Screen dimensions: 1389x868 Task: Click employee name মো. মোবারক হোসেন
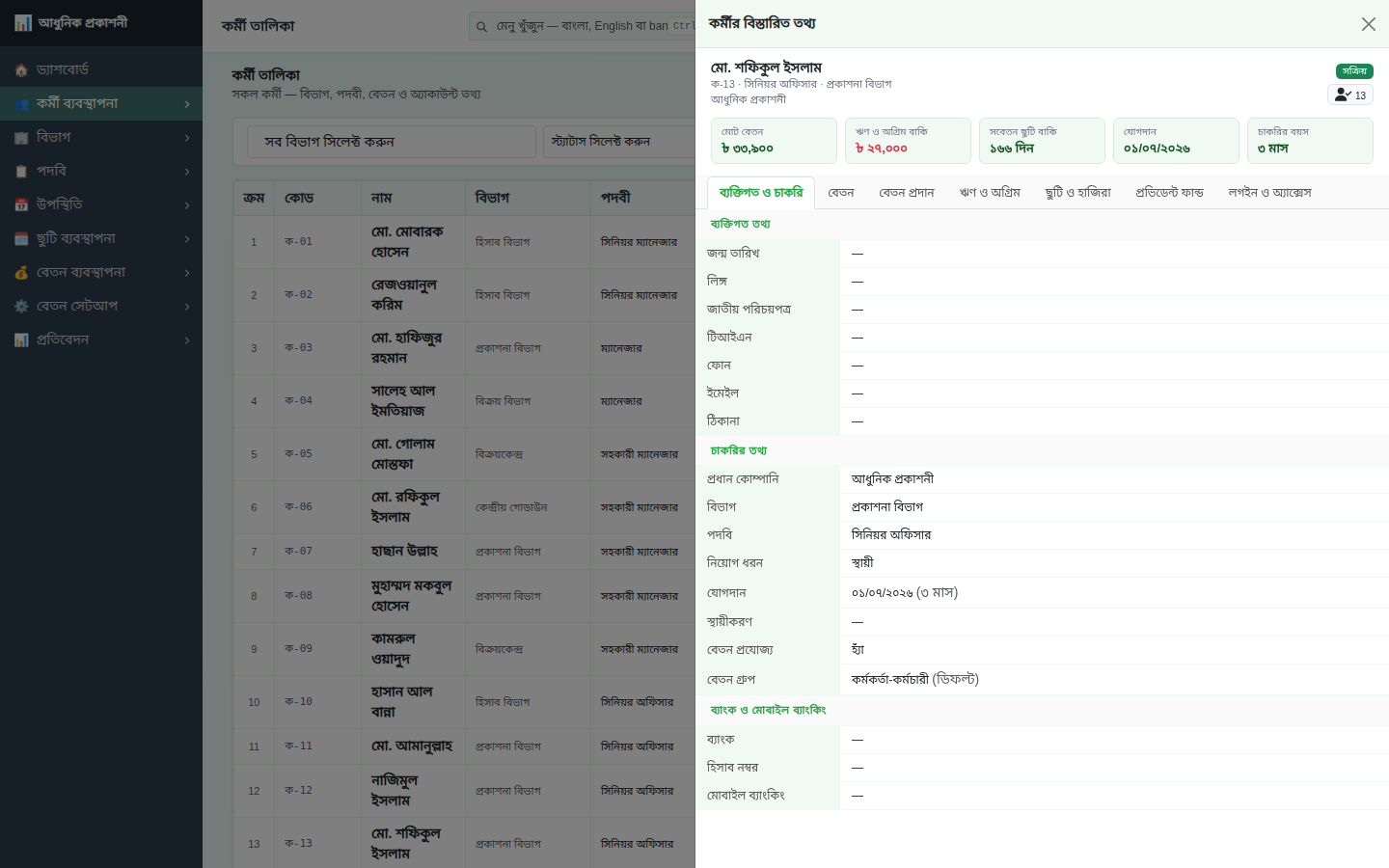click(x=407, y=242)
